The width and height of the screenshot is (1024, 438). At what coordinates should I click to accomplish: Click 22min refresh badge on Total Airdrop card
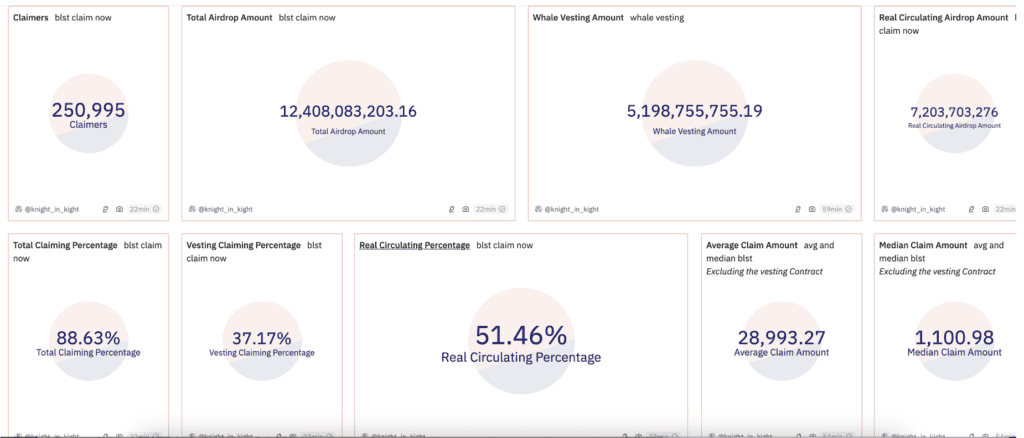[490, 209]
